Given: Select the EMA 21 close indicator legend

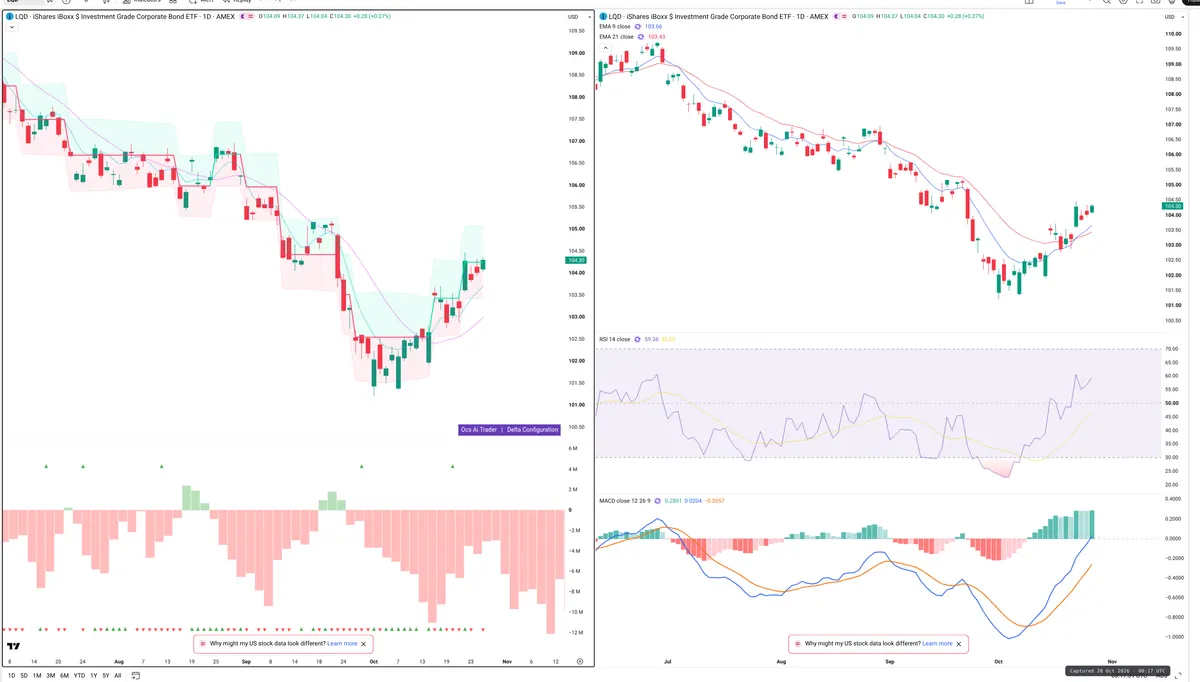Looking at the screenshot, I should [x=616, y=37].
